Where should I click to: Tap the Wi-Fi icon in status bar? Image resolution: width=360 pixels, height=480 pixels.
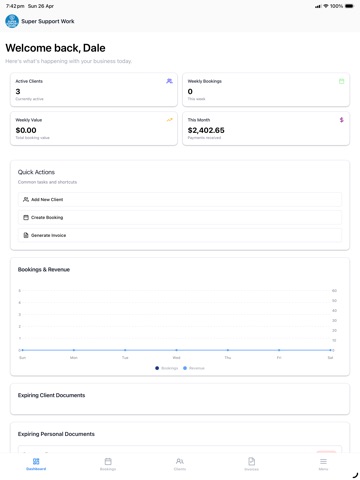click(326, 6)
